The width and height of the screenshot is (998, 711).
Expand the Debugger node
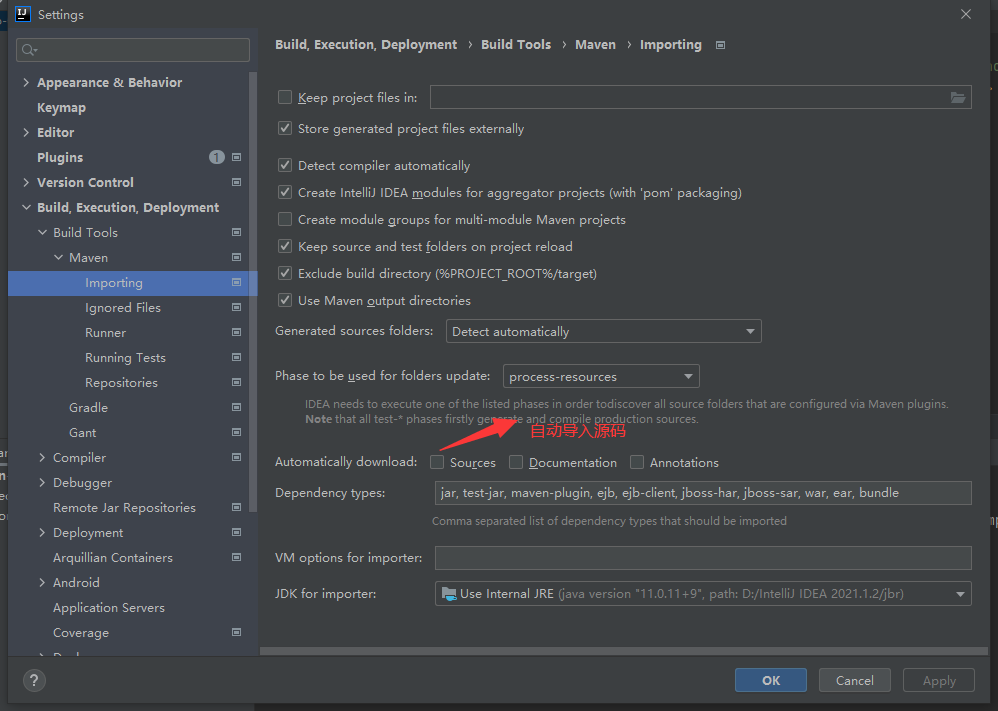tap(42, 482)
